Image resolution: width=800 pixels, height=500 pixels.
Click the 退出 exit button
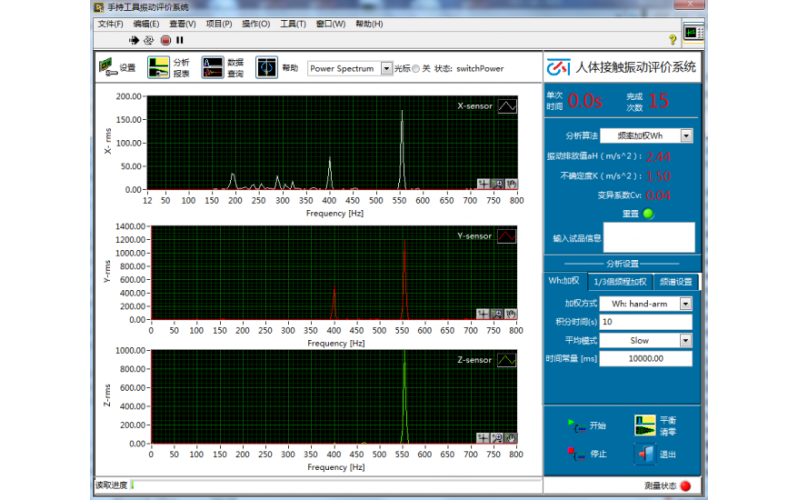point(655,454)
